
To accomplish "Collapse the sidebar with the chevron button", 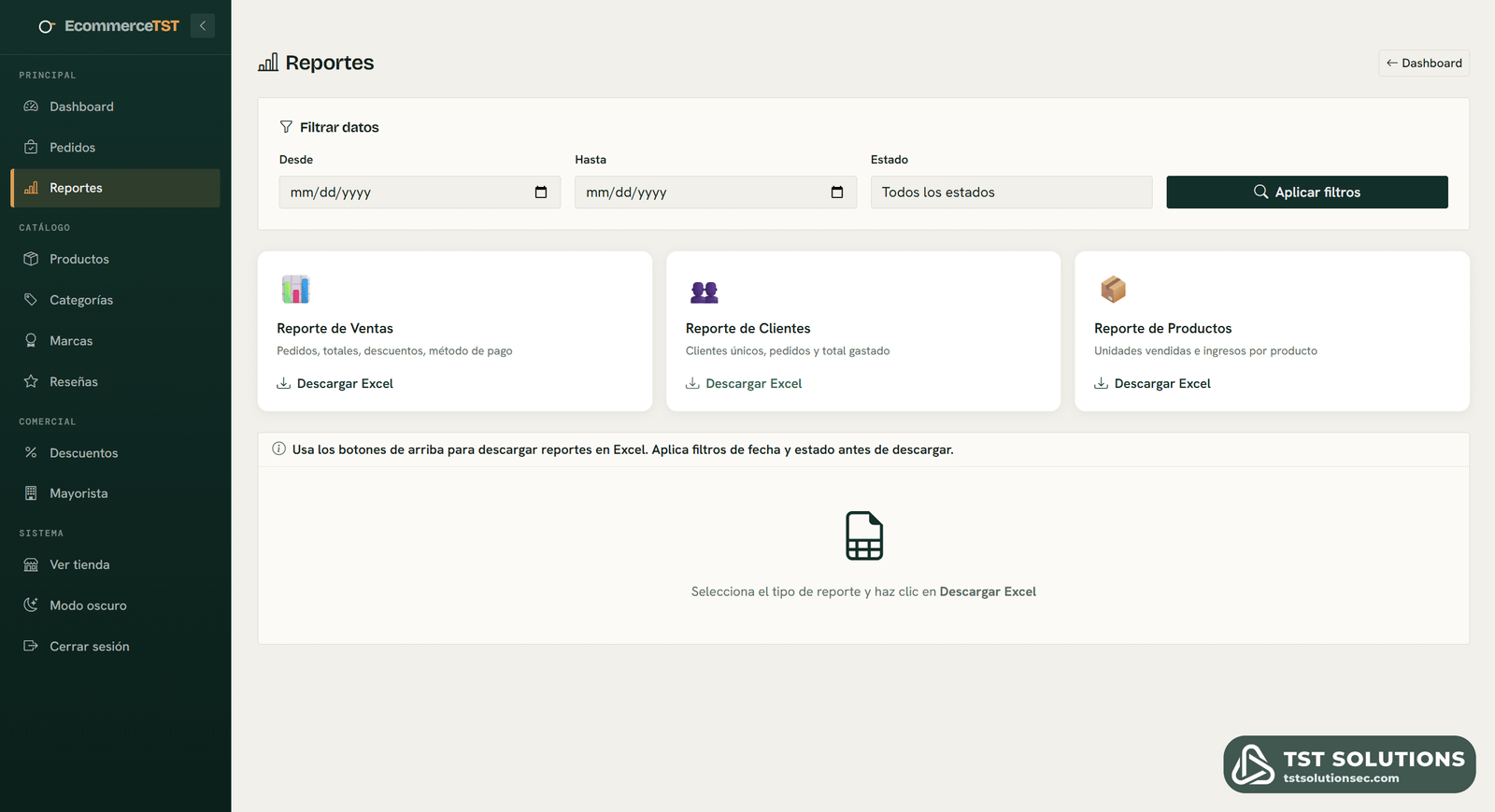I will pyautogui.click(x=203, y=26).
